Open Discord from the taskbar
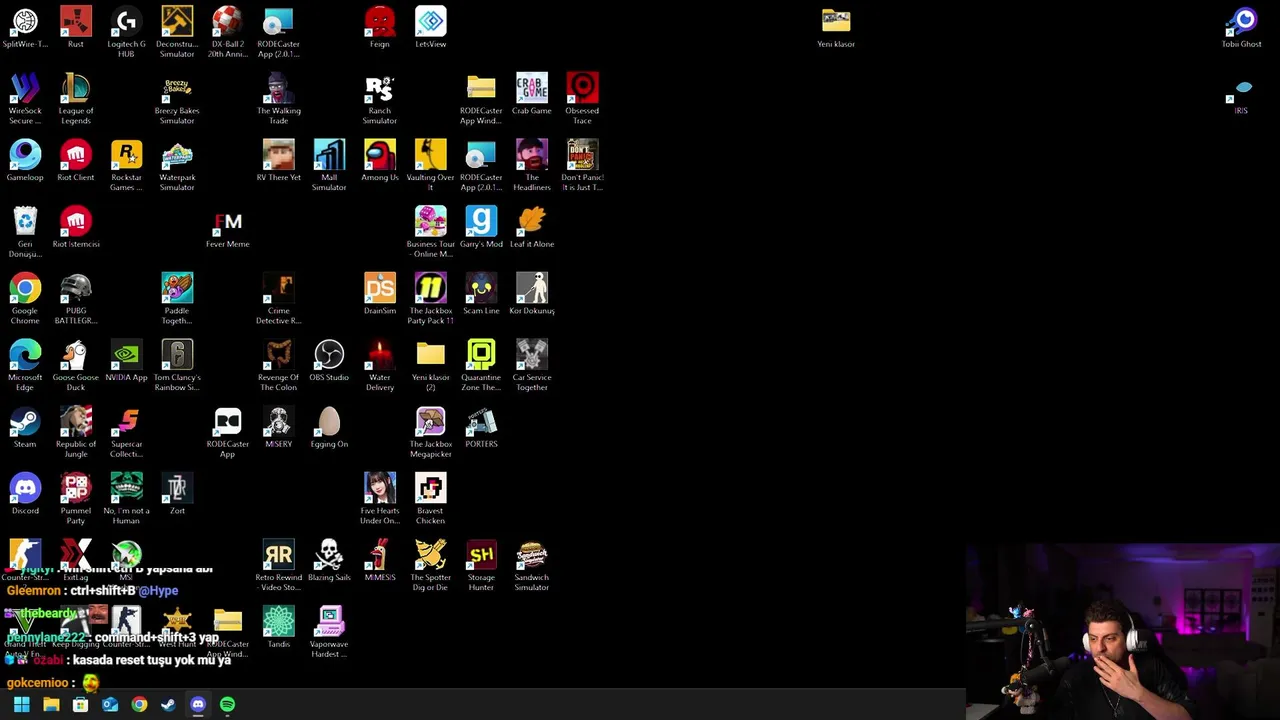1280x720 pixels. (198, 705)
